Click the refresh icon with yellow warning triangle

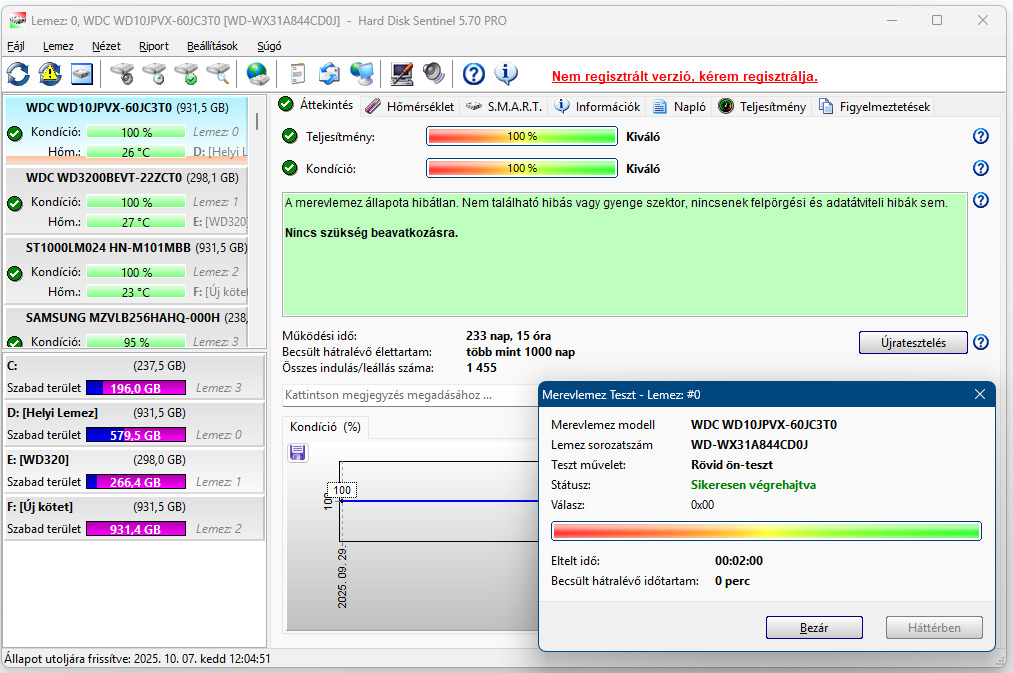click(x=50, y=74)
